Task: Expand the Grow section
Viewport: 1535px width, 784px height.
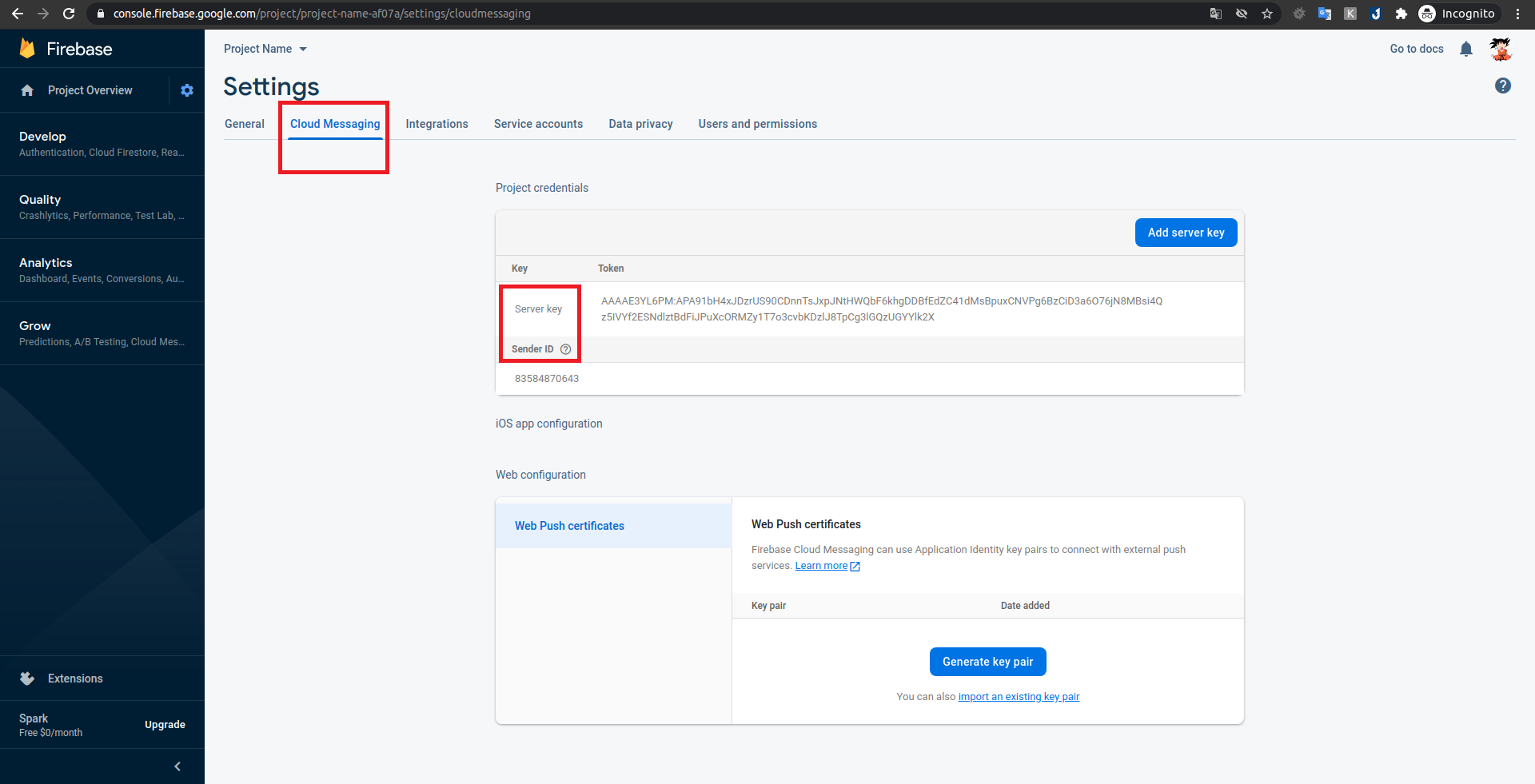Action: tap(102, 333)
